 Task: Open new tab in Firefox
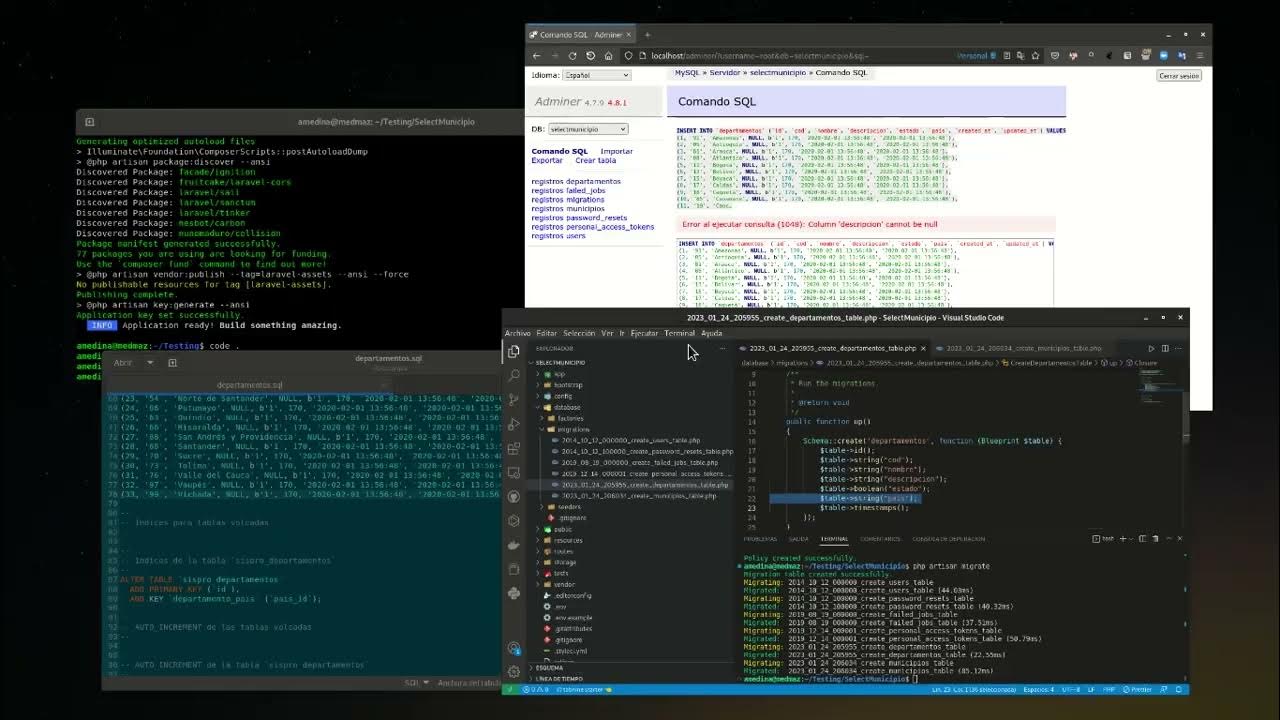[x=647, y=35]
